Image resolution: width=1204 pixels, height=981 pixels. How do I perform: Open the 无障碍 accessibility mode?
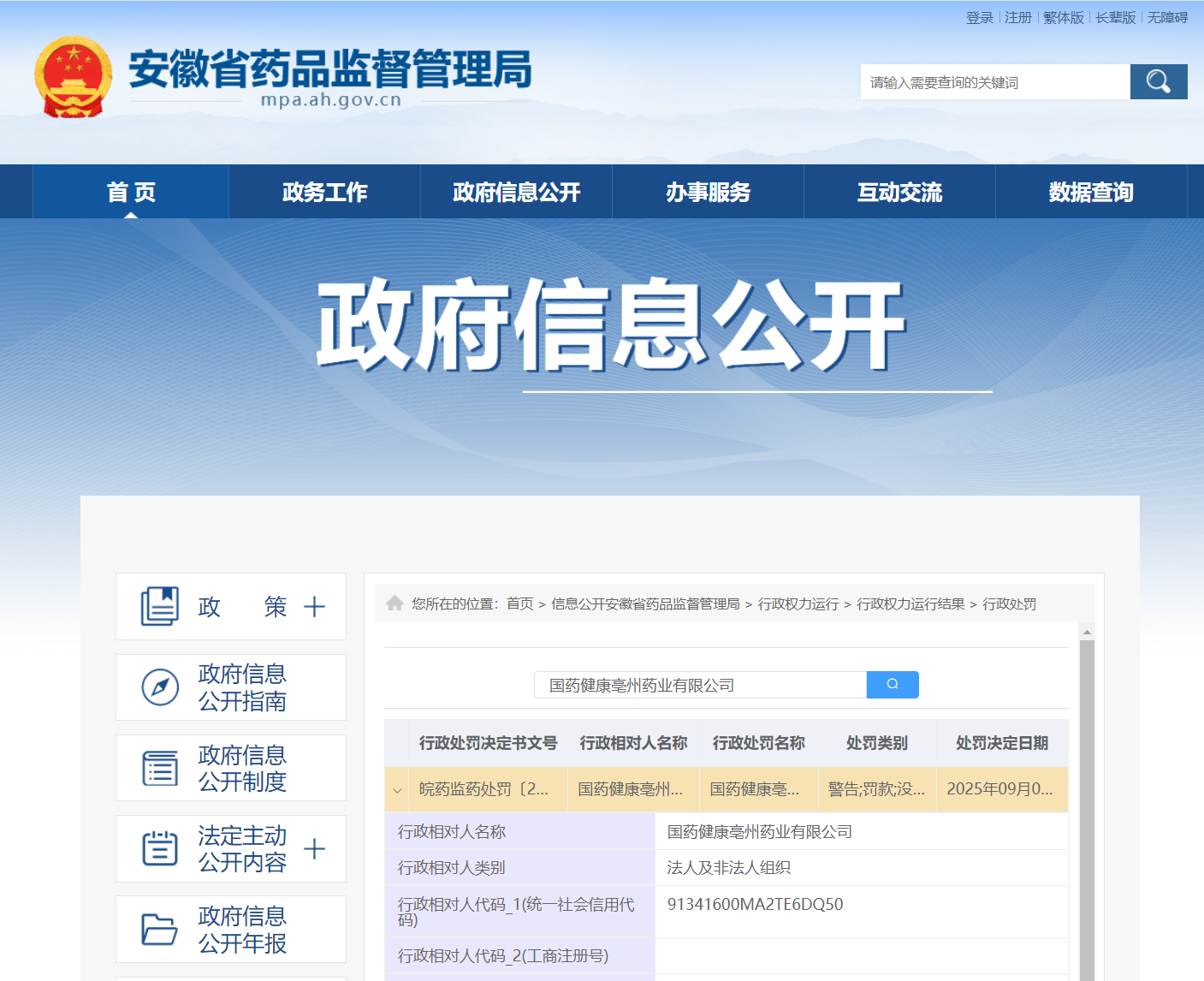coord(1168,18)
